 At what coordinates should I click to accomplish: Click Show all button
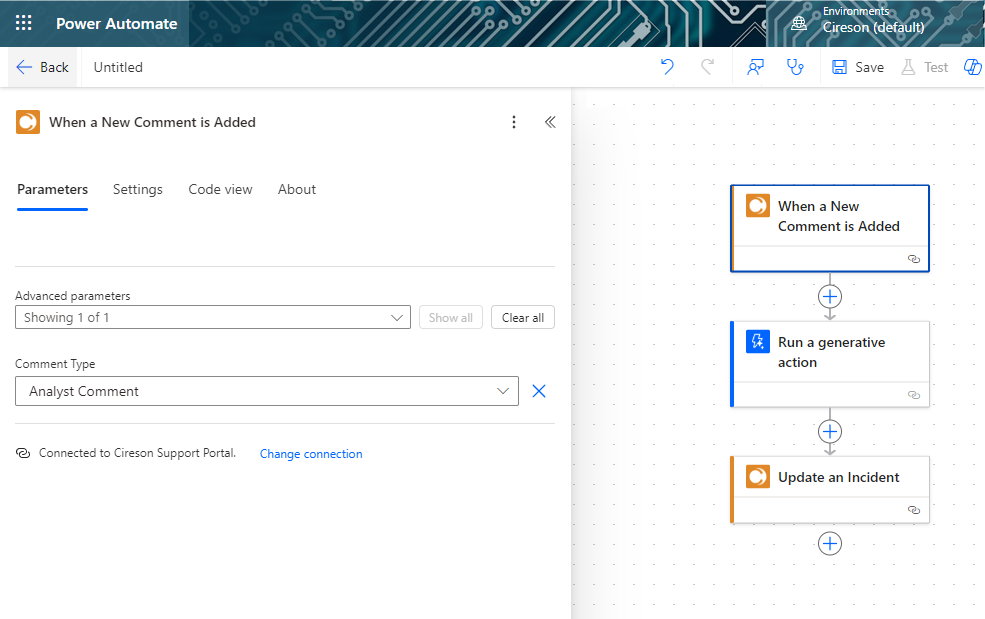tap(450, 317)
